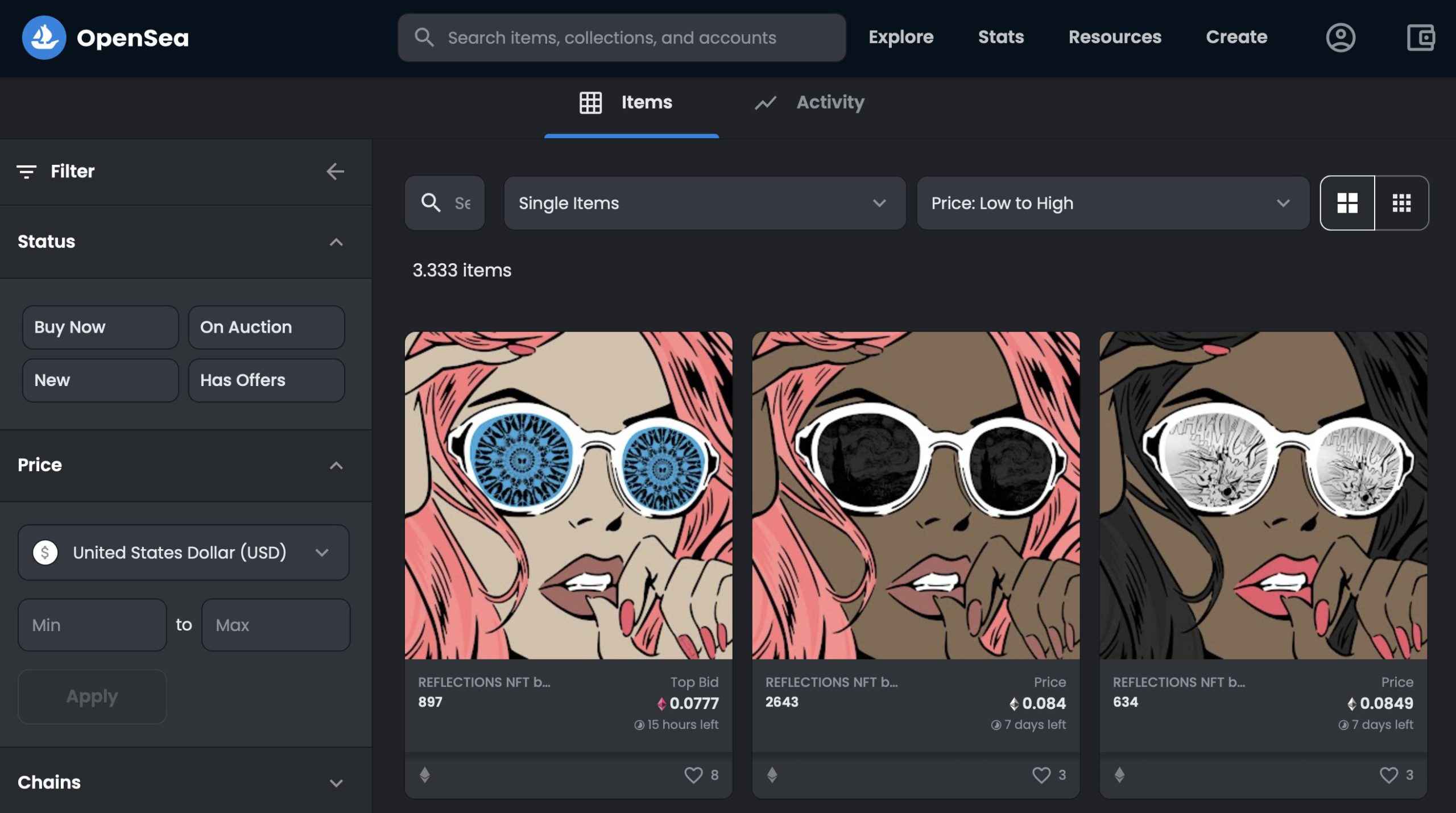Viewport: 1456px width, 813px height.
Task: Toggle the Buy Now status filter
Action: point(101,327)
